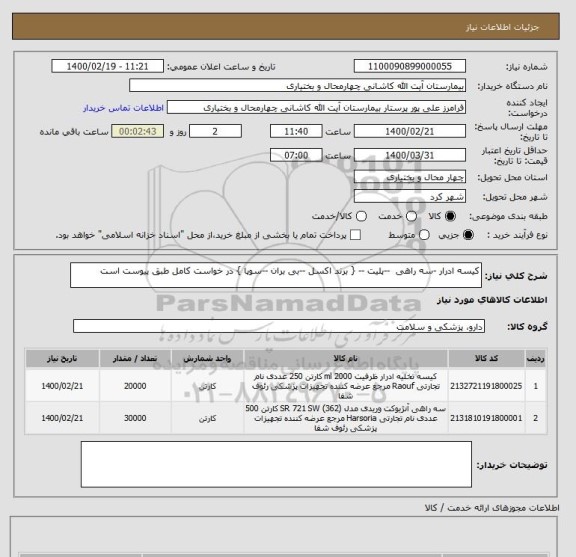Click the announcement date field 1400/02/19 - 11:21

click(x=107, y=66)
